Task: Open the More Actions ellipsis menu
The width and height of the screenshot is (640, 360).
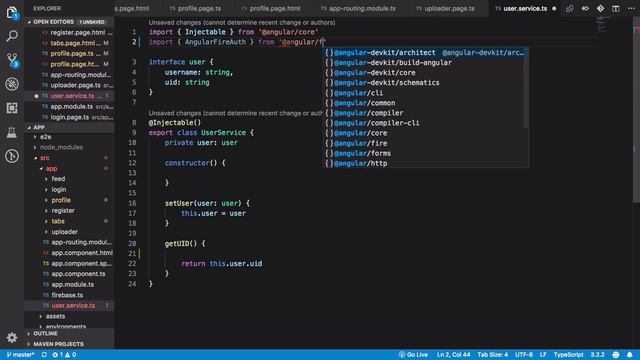Action: pos(631,8)
